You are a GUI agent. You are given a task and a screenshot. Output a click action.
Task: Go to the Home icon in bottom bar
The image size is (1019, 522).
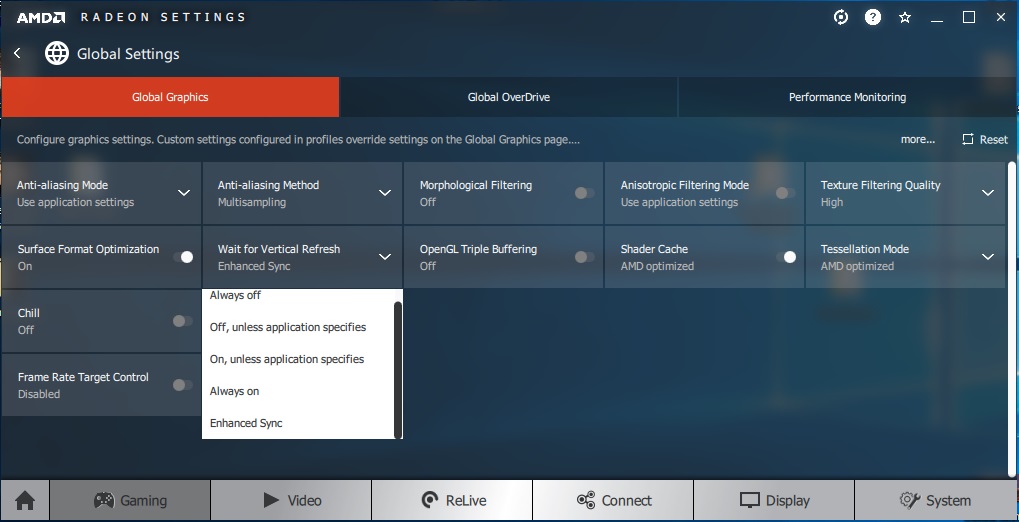[x=25, y=500]
